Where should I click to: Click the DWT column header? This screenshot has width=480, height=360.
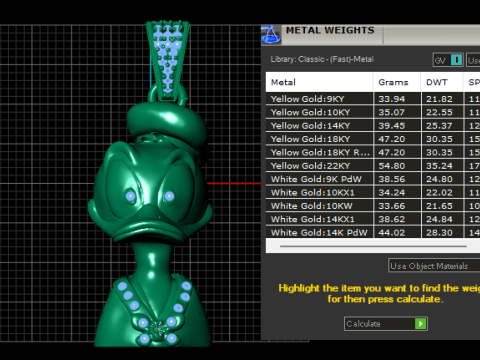click(442, 82)
